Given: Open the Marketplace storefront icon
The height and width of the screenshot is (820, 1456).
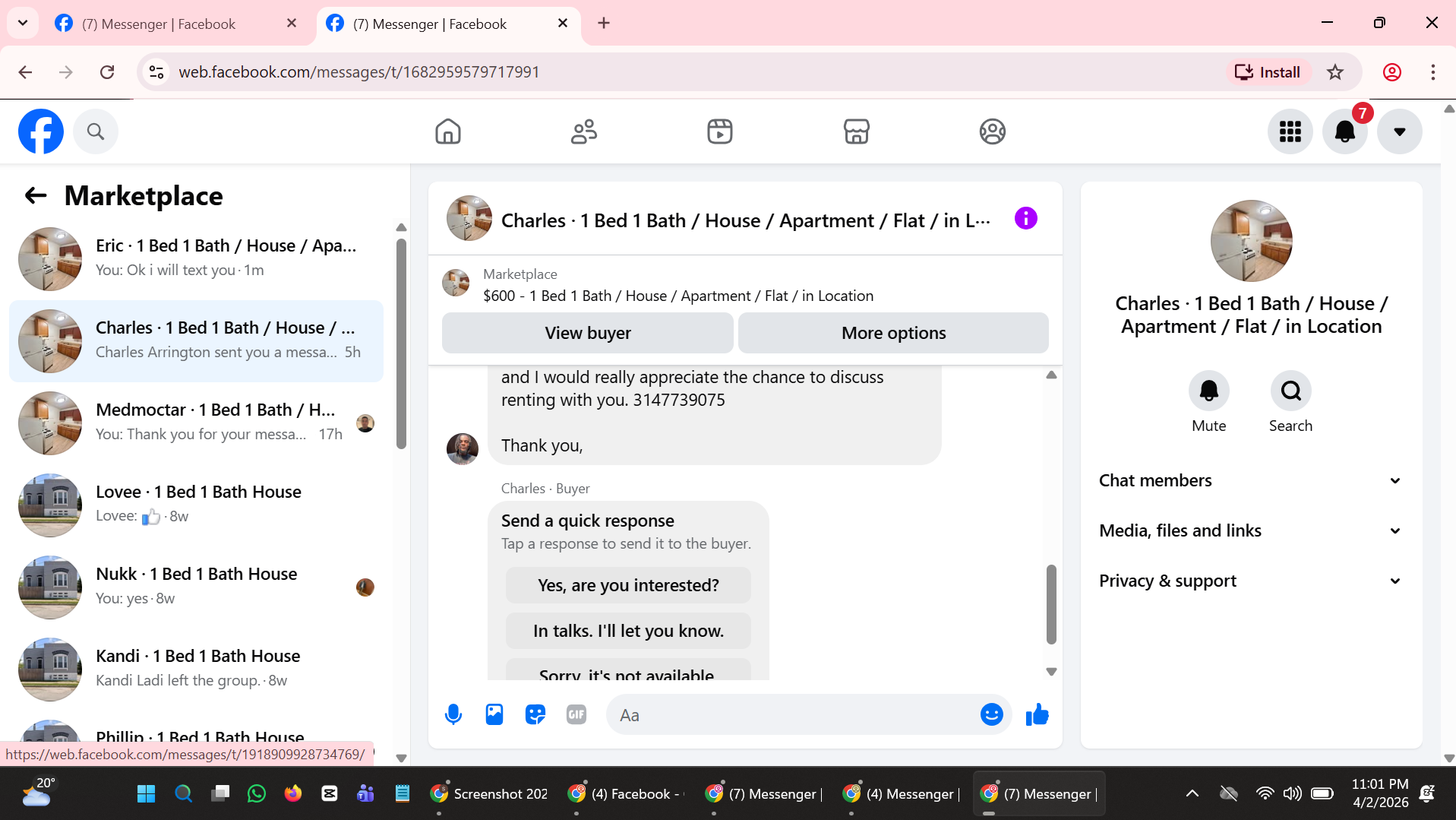Looking at the screenshot, I should pyautogui.click(x=856, y=131).
